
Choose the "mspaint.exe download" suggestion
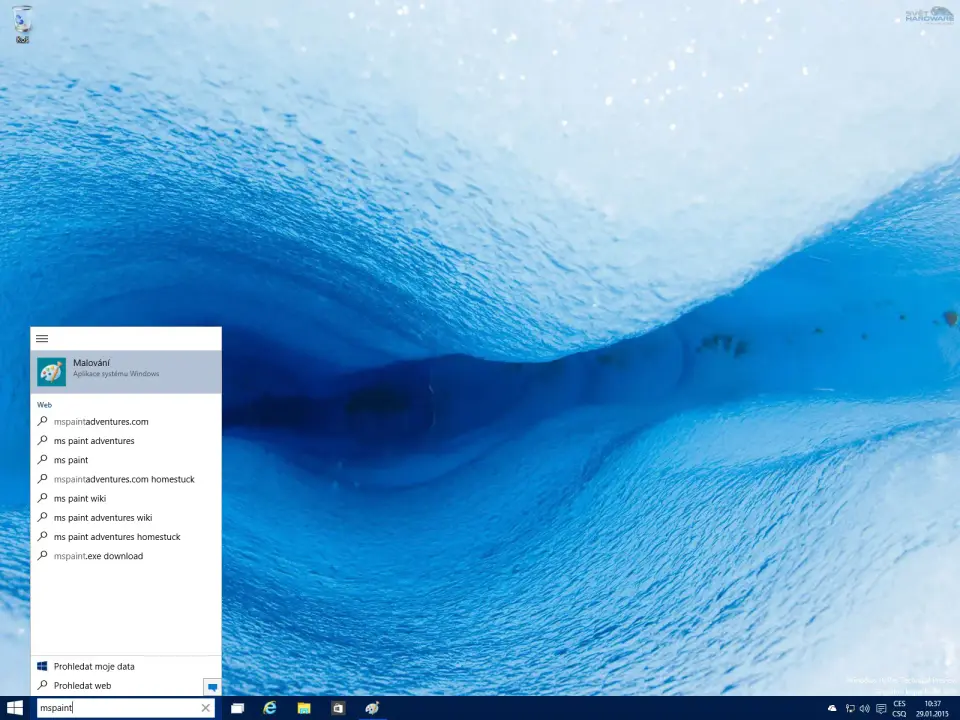click(98, 556)
